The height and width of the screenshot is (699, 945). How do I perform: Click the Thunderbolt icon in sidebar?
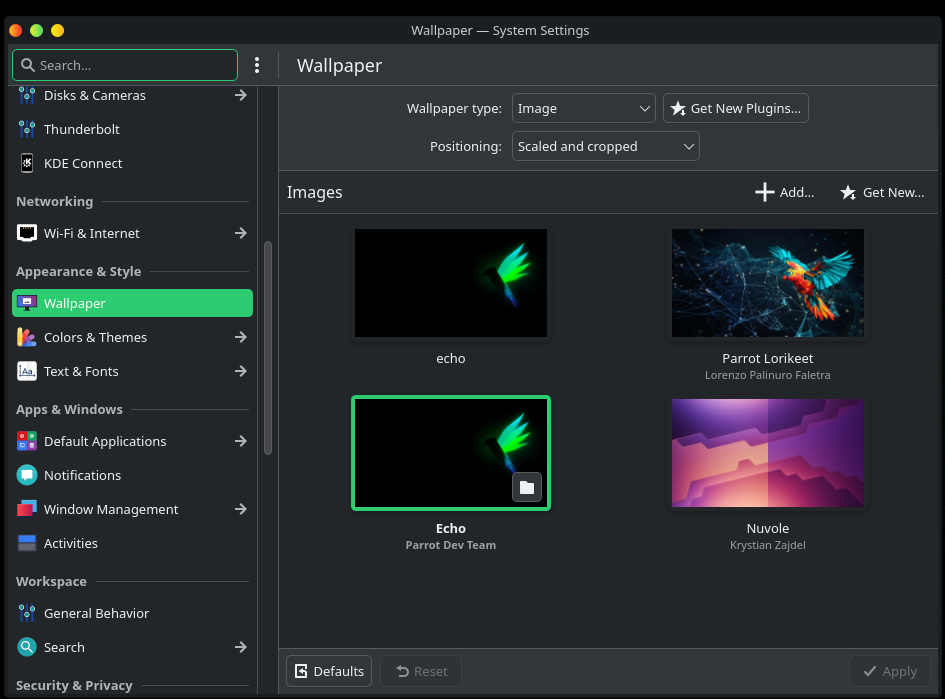pyautogui.click(x=27, y=129)
